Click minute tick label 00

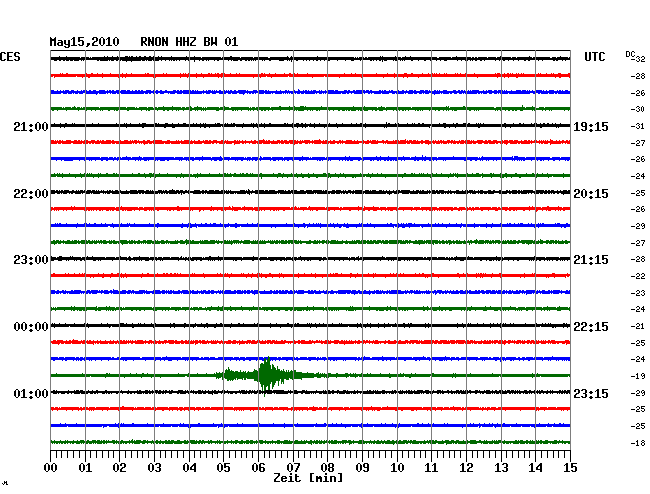coord(51,468)
